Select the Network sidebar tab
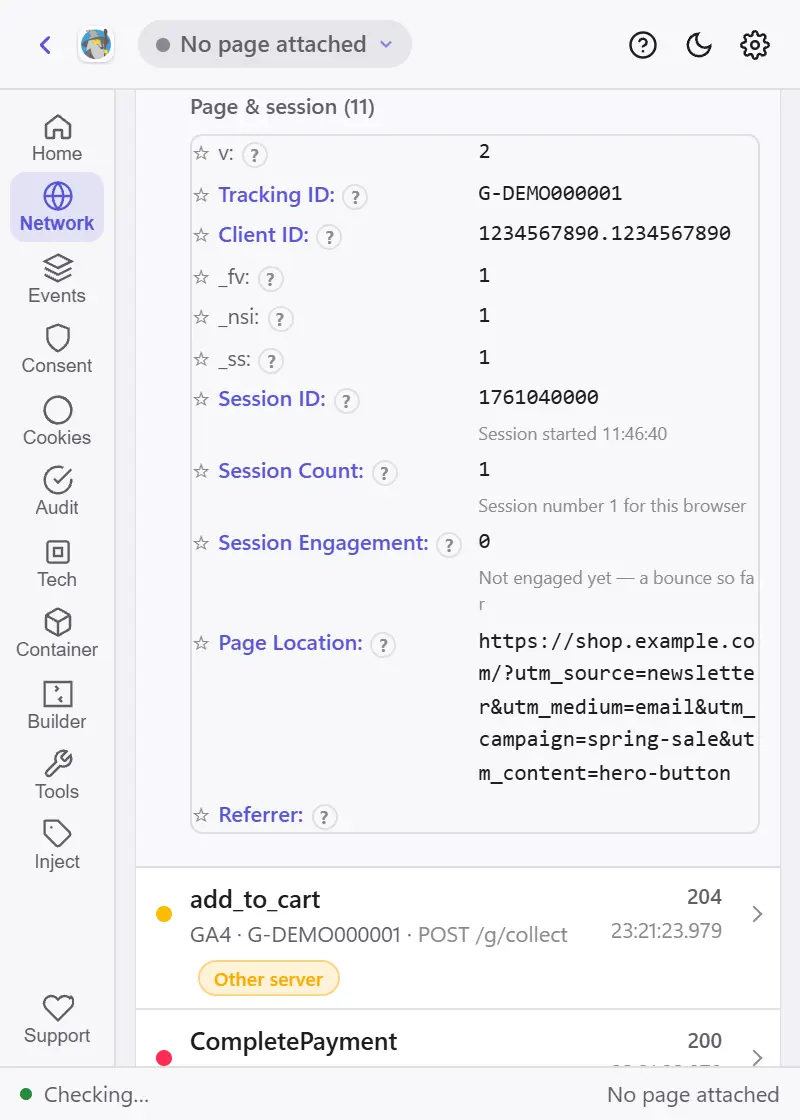This screenshot has width=800, height=1120. (x=57, y=207)
